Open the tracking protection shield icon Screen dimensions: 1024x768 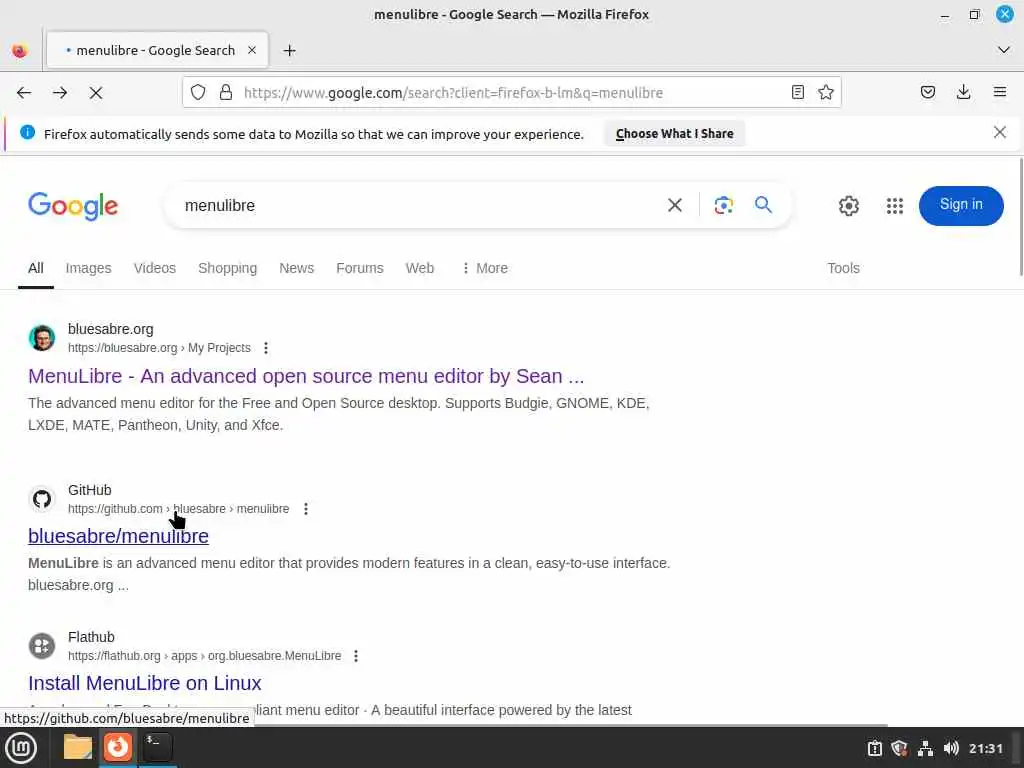[x=198, y=92]
